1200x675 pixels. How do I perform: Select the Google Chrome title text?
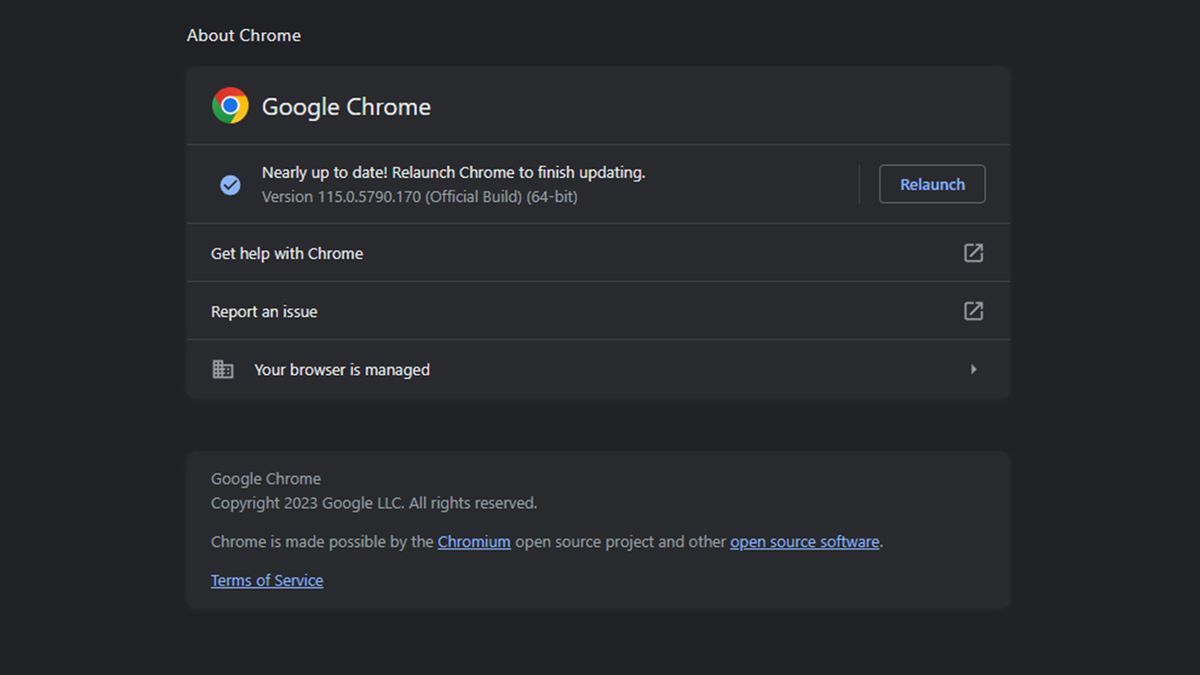click(x=346, y=106)
